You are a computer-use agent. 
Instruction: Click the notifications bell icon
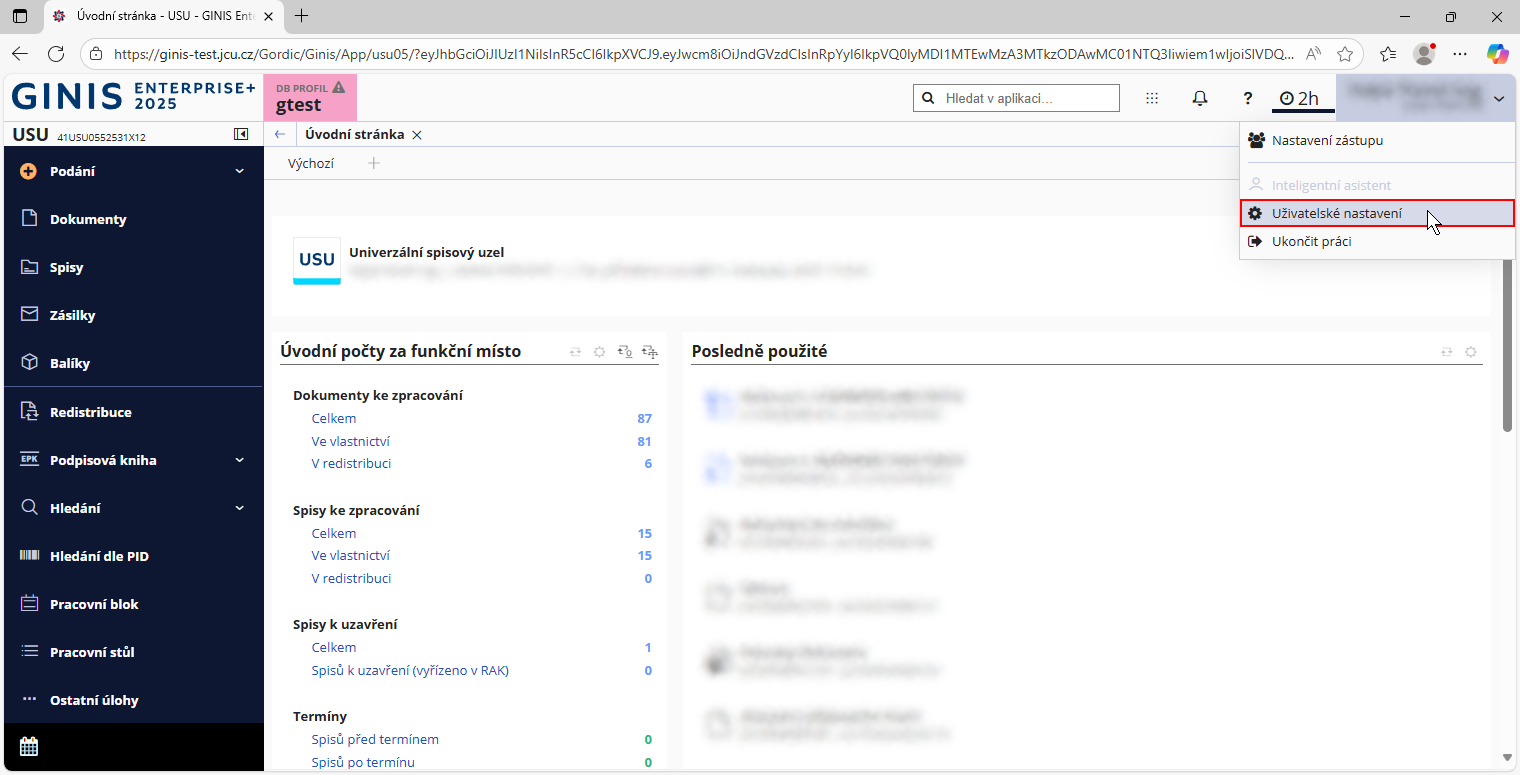click(1200, 98)
